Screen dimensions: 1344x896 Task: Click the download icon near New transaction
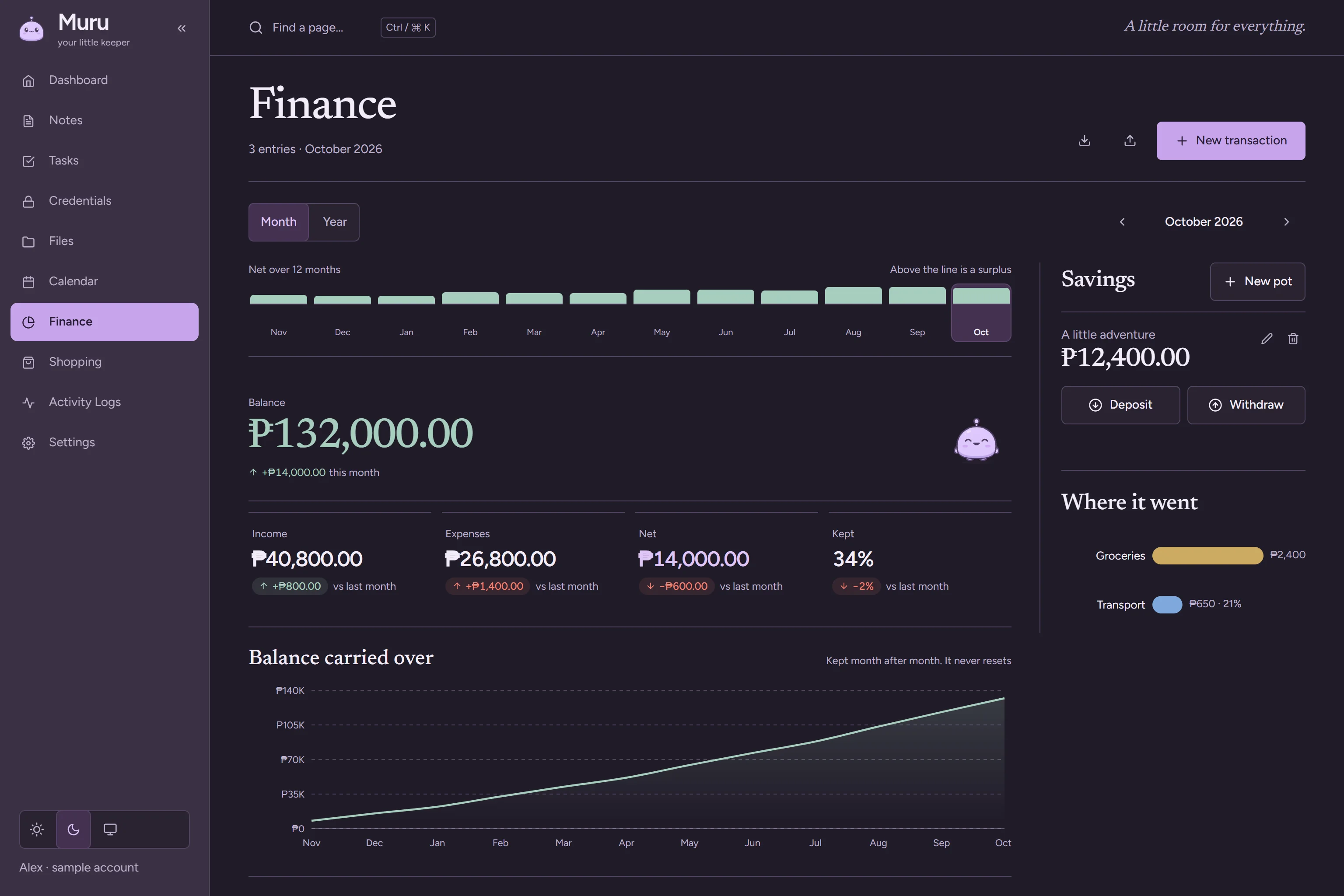coord(1084,140)
